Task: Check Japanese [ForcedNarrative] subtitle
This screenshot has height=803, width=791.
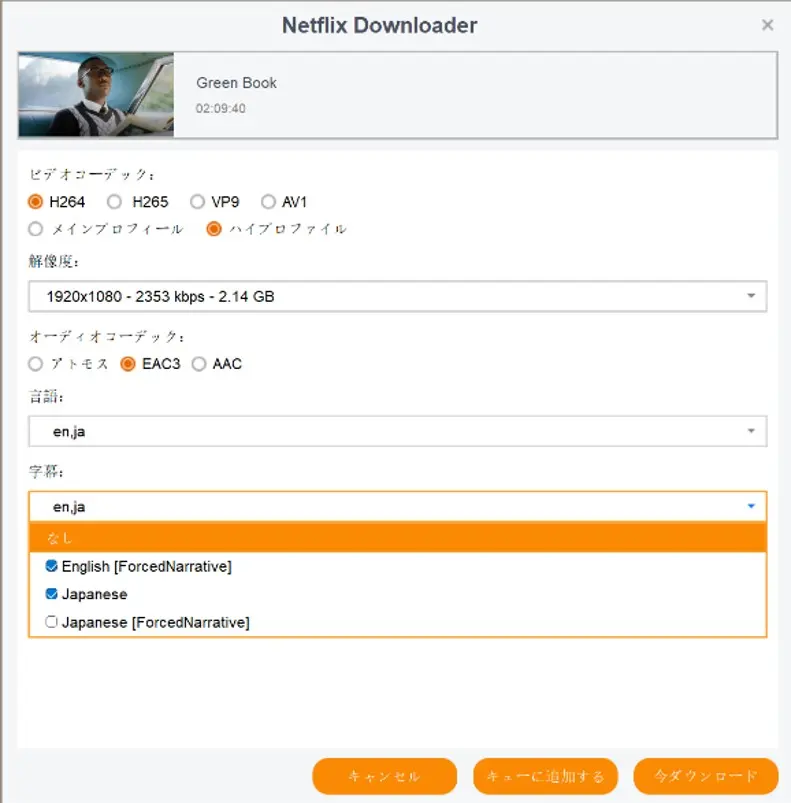Action: [x=51, y=622]
